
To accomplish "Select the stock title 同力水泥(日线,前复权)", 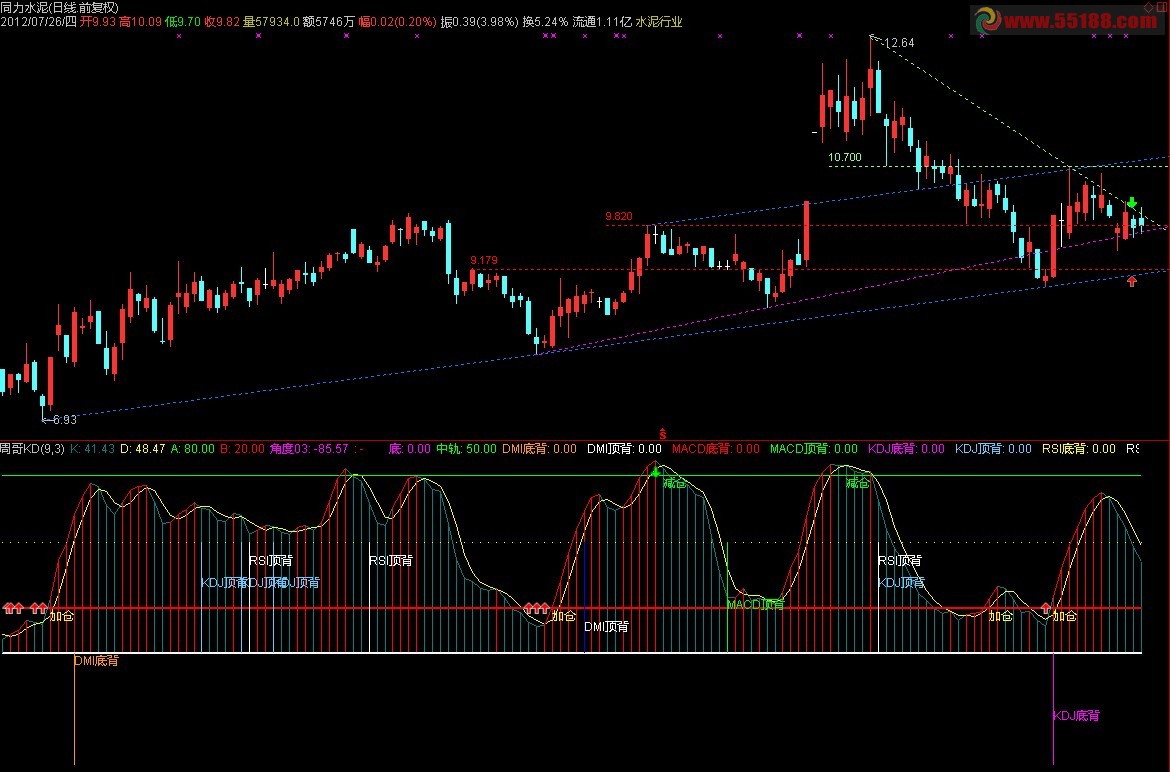I will click(x=59, y=7).
